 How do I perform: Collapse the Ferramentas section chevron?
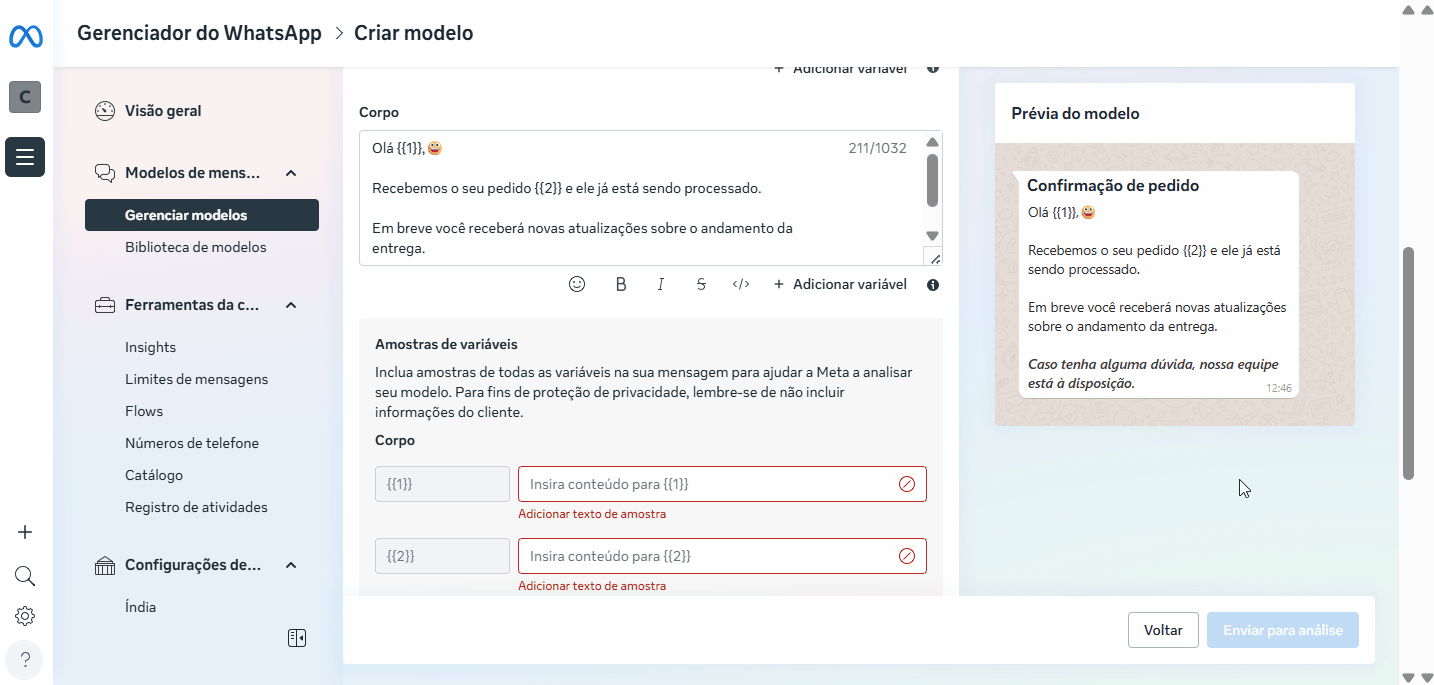click(291, 305)
